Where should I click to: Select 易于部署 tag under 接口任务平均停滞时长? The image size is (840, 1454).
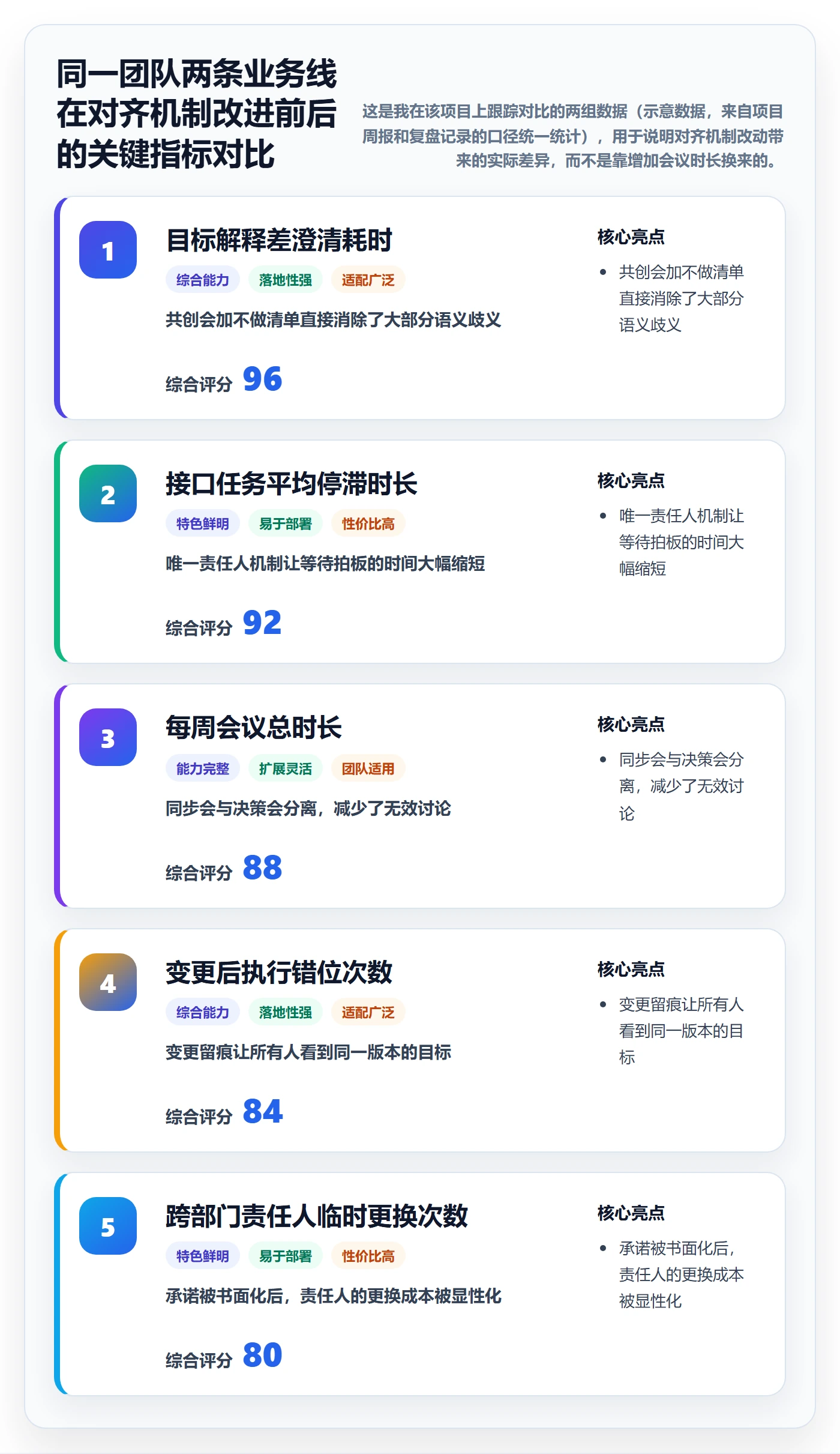click(x=286, y=523)
